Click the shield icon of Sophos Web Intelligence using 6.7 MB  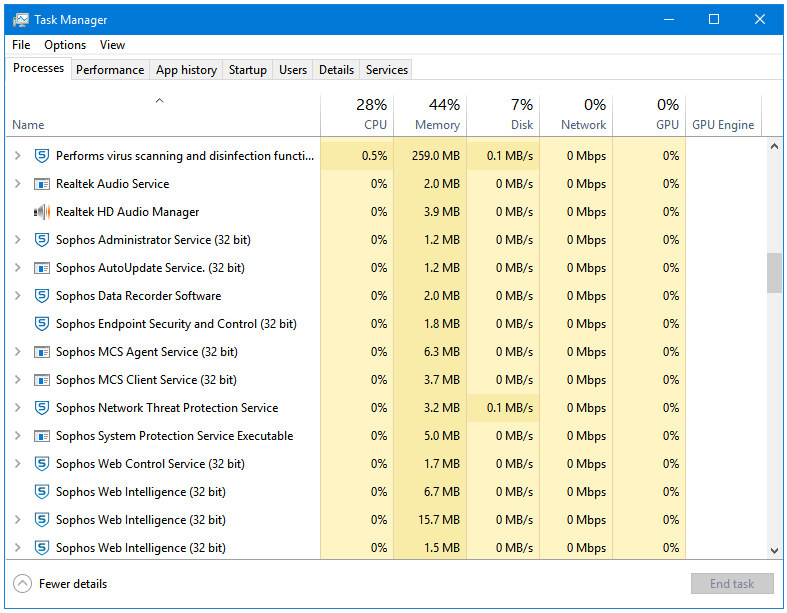(42, 492)
